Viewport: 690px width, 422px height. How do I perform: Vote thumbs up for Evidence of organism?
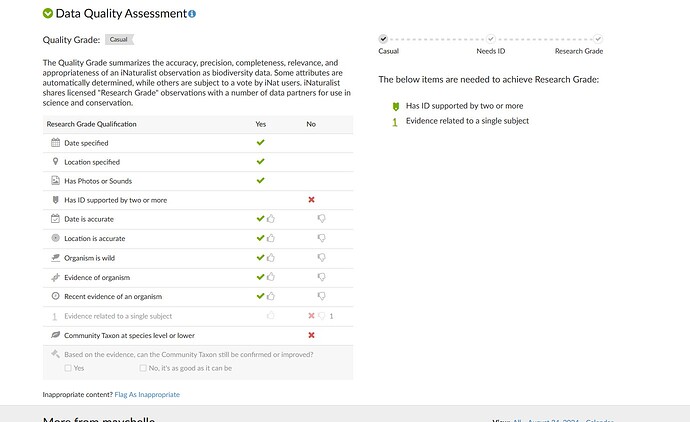pyautogui.click(x=271, y=277)
